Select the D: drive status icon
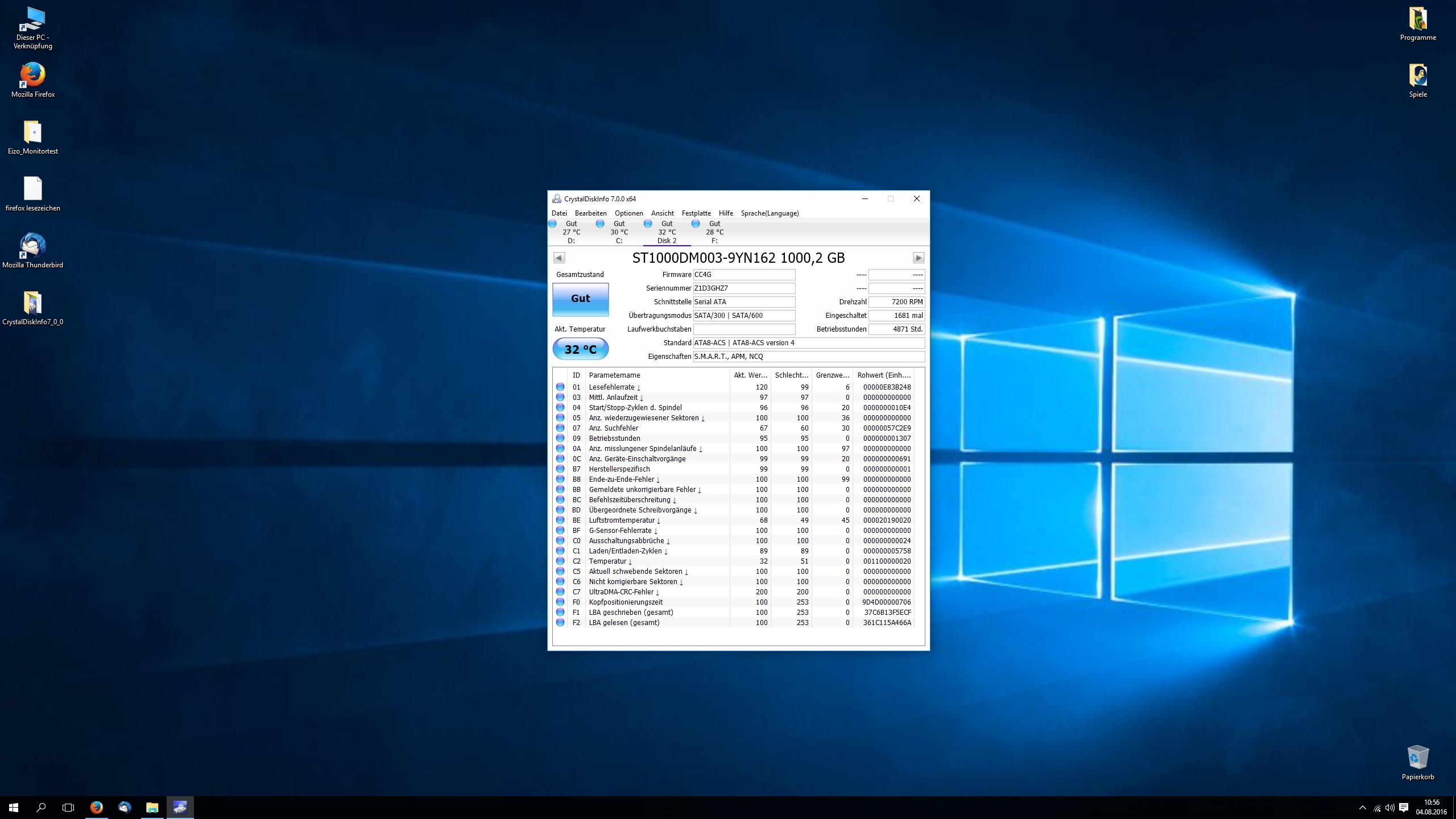Image resolution: width=1456 pixels, height=819 pixels. [x=552, y=224]
